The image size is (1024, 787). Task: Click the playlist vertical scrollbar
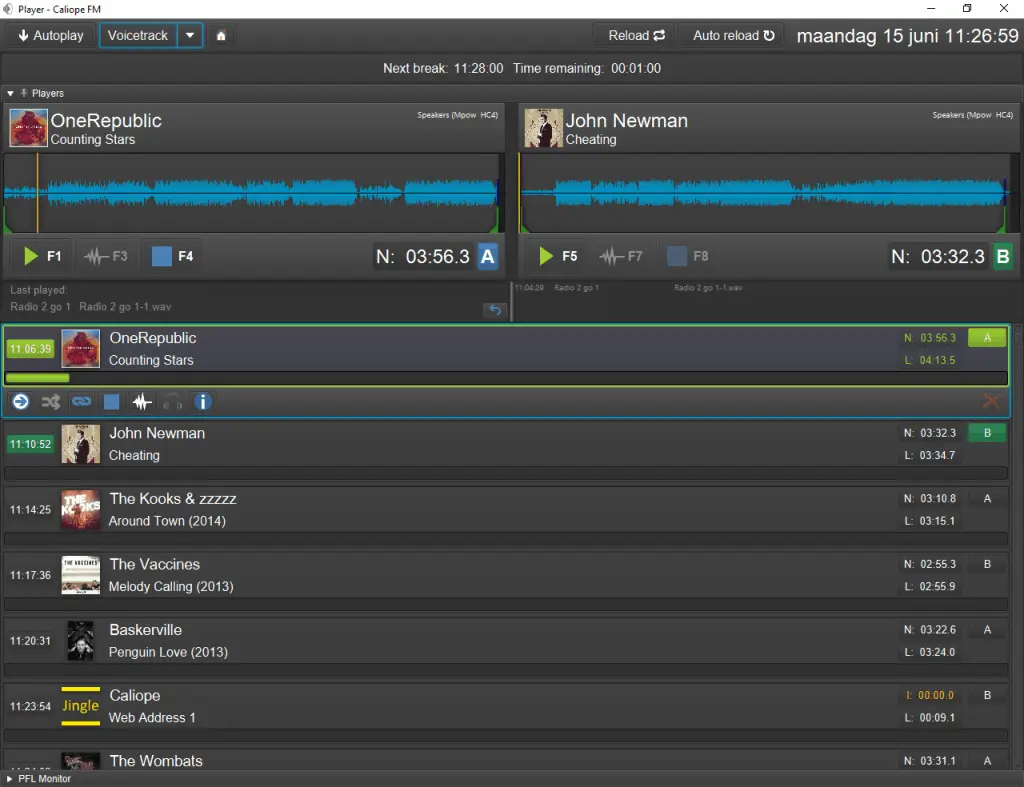1017,547
